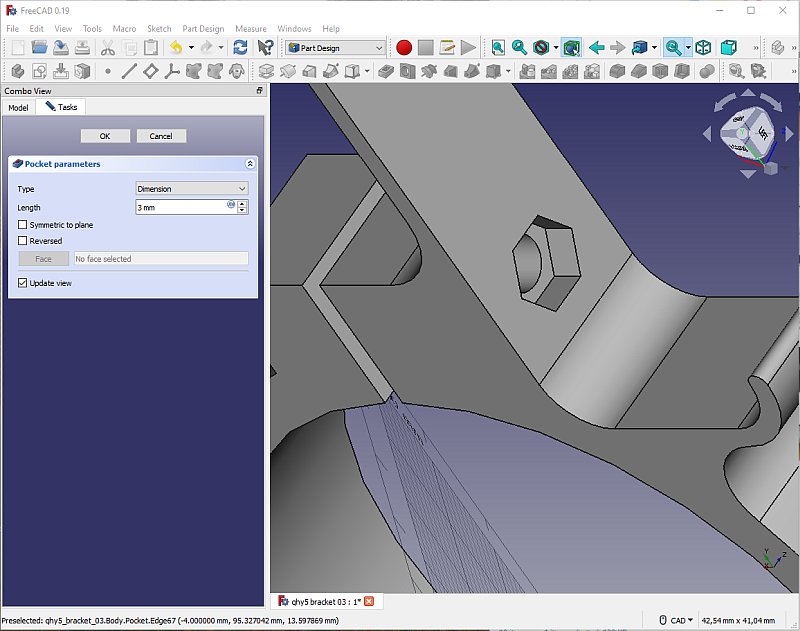Click the Datum point icon
Screen dimensions: 800x631
tap(108, 71)
